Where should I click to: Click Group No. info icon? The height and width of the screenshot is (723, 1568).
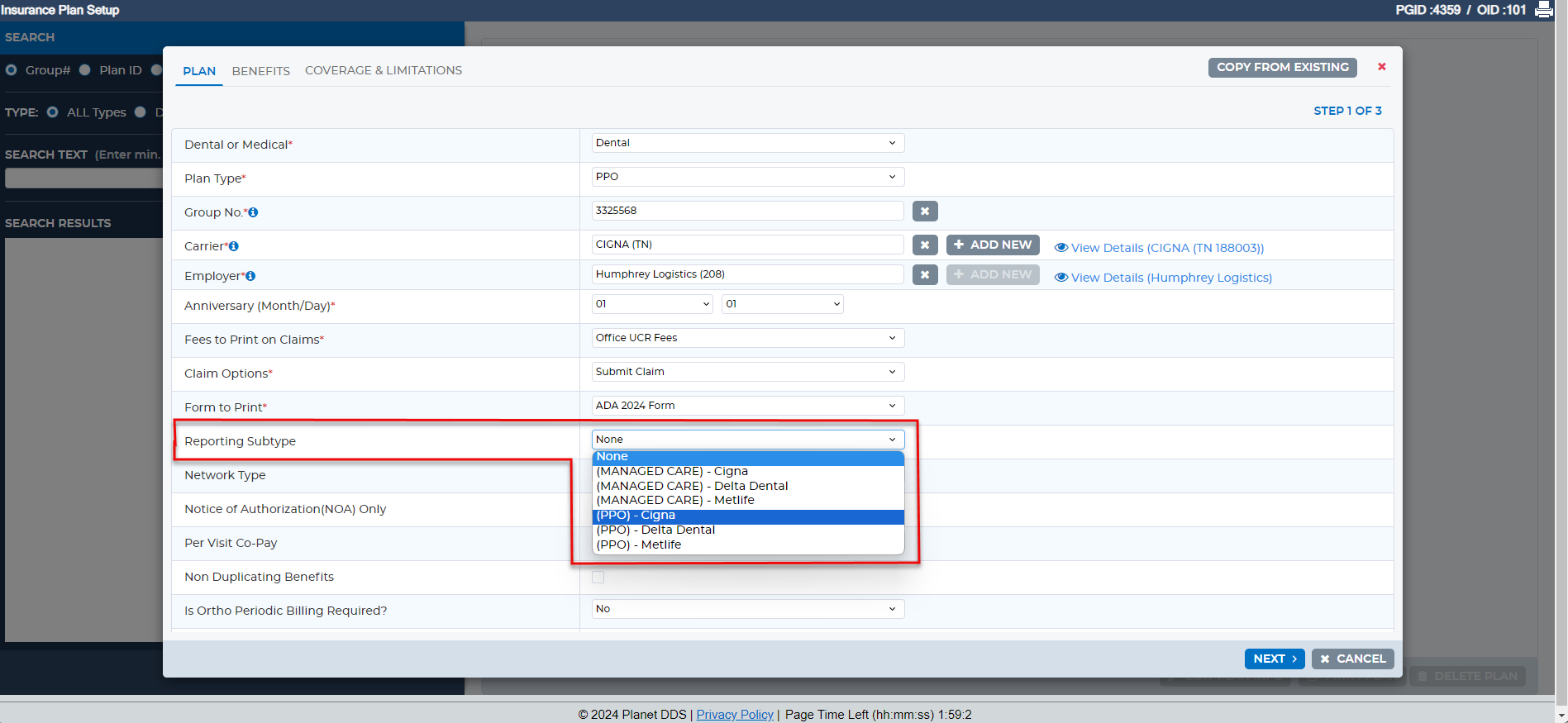tap(253, 212)
